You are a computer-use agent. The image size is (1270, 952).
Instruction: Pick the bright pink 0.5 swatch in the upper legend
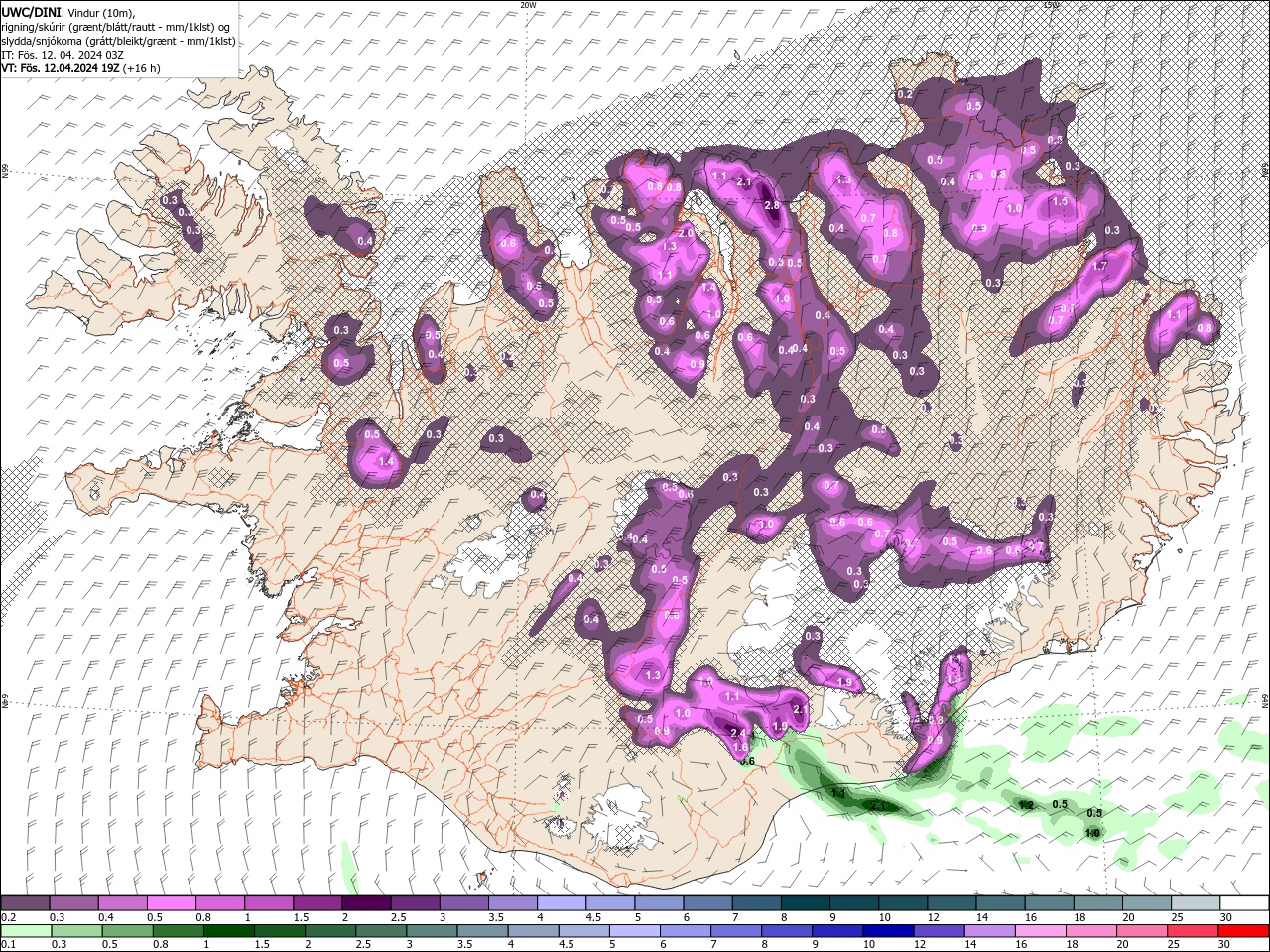(171, 903)
